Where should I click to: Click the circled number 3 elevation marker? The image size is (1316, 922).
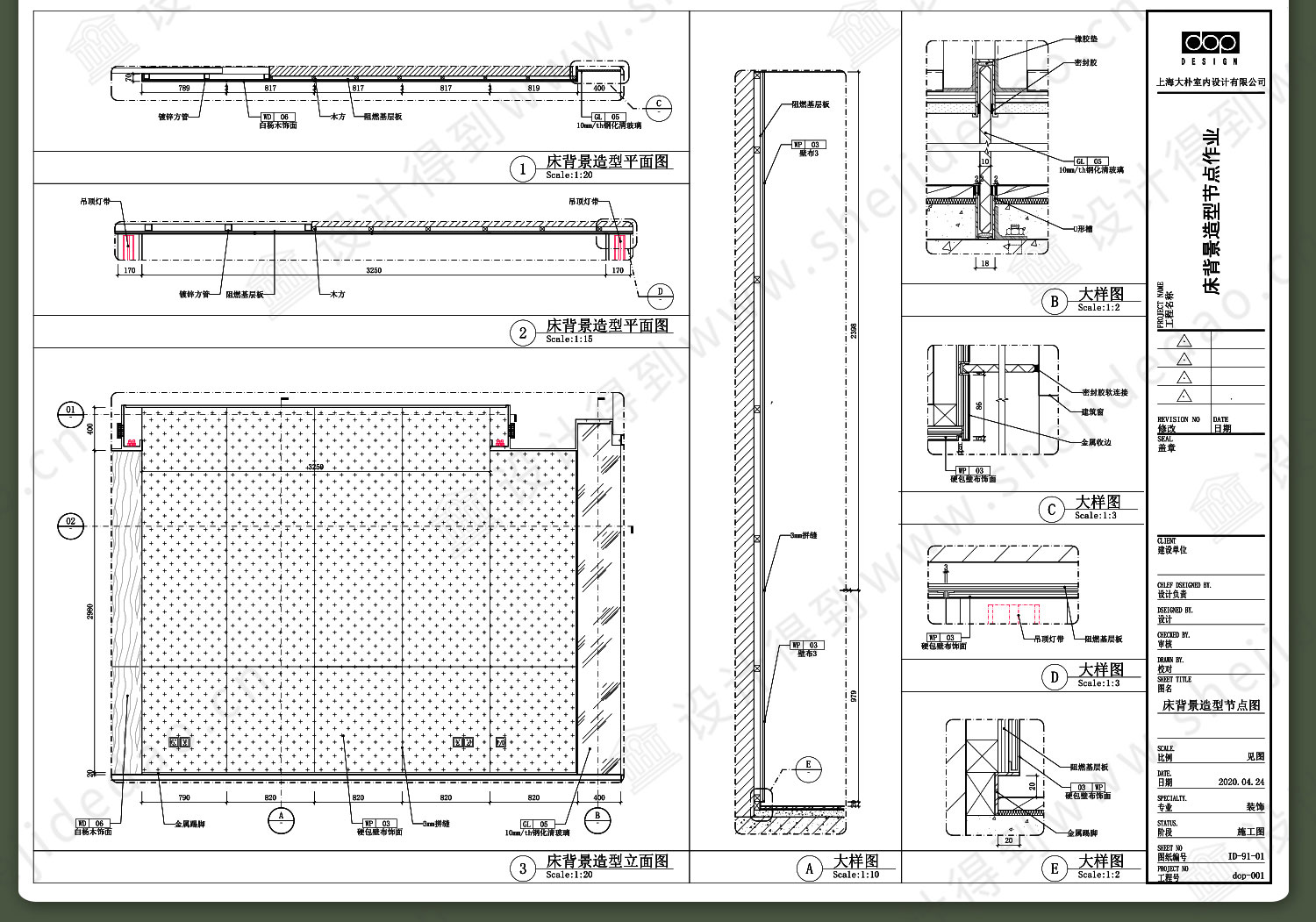523,868
